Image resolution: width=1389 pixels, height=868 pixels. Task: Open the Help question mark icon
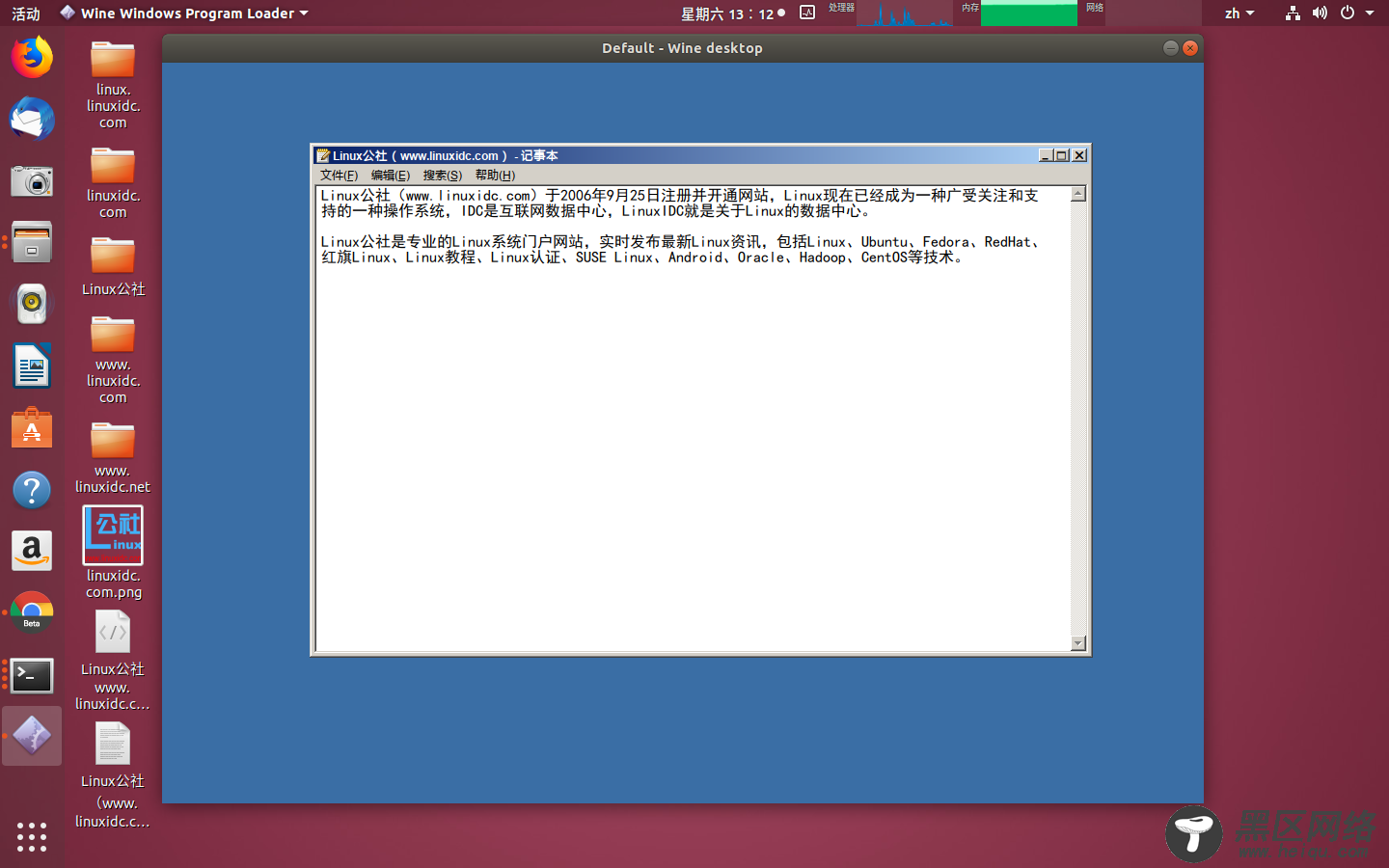click(32, 490)
